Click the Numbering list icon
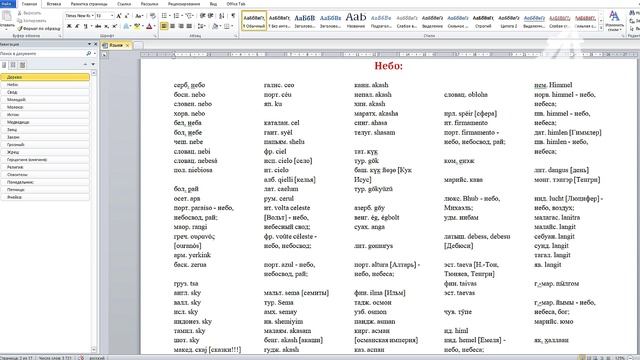Image resolution: width=640 pixels, height=360 pixels. (177, 16)
